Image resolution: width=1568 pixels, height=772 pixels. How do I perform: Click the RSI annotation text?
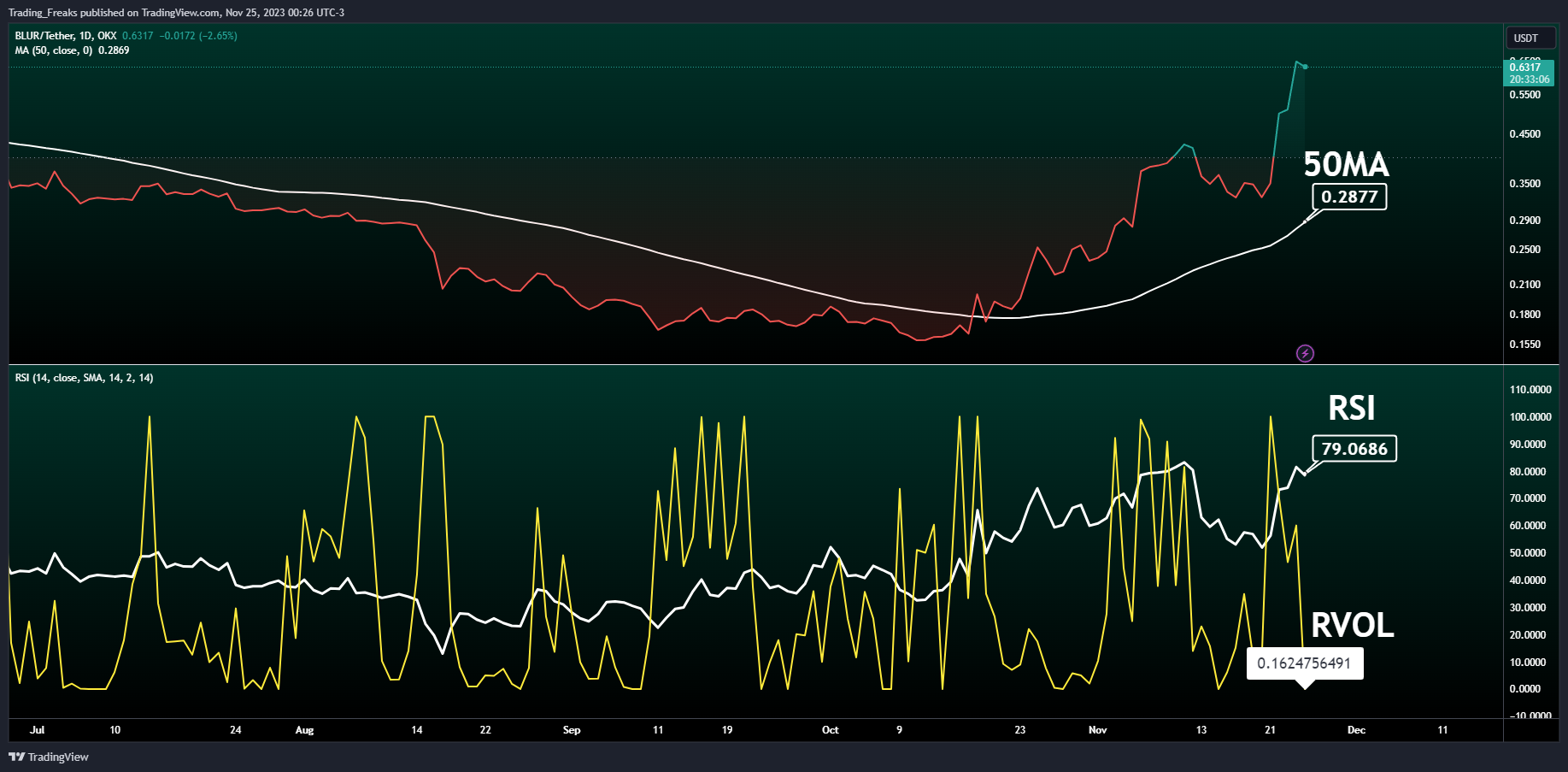[1352, 408]
